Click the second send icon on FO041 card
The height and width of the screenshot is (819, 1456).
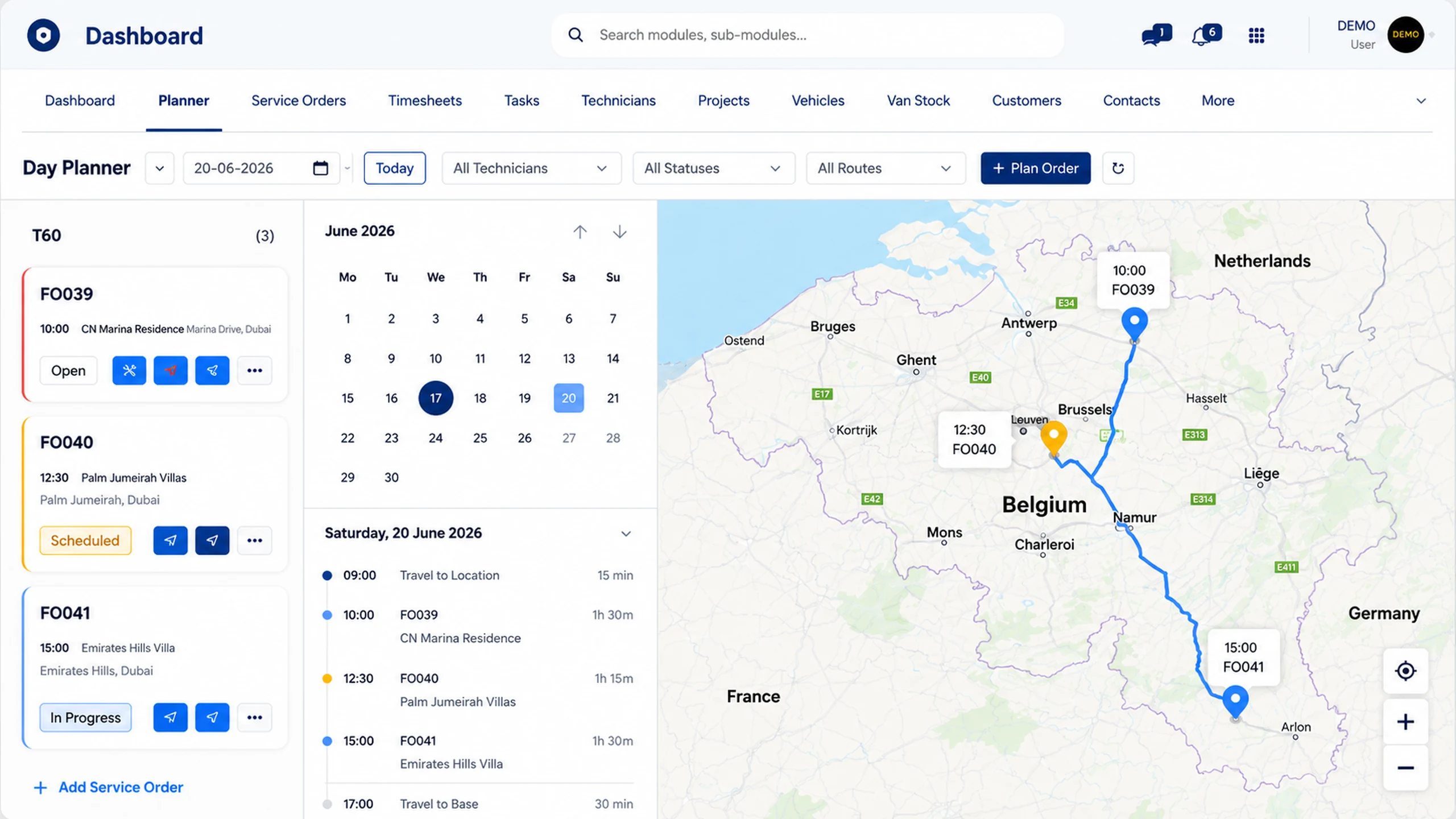click(x=212, y=717)
